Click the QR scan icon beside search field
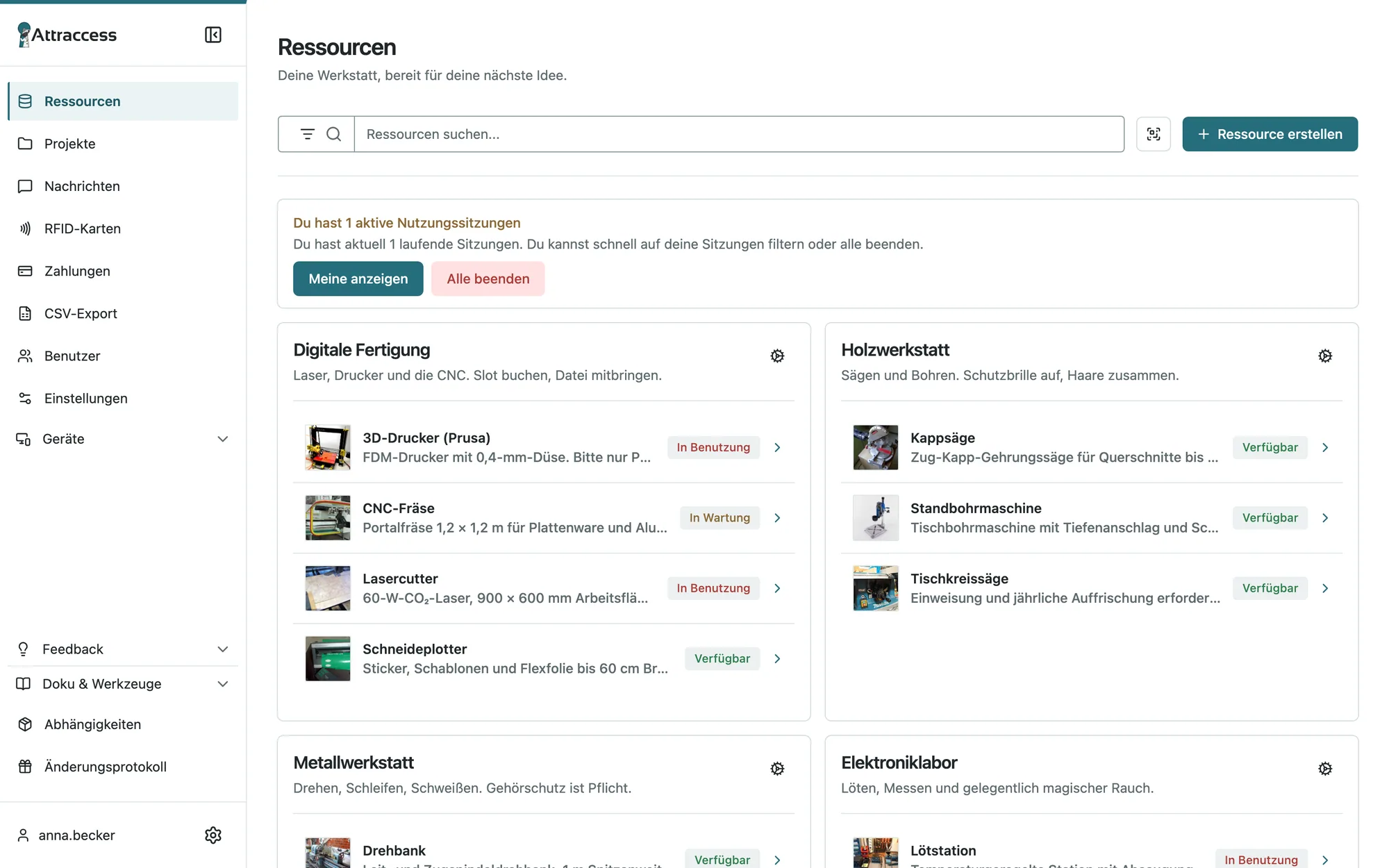The width and height of the screenshot is (1389, 868). click(x=1154, y=134)
